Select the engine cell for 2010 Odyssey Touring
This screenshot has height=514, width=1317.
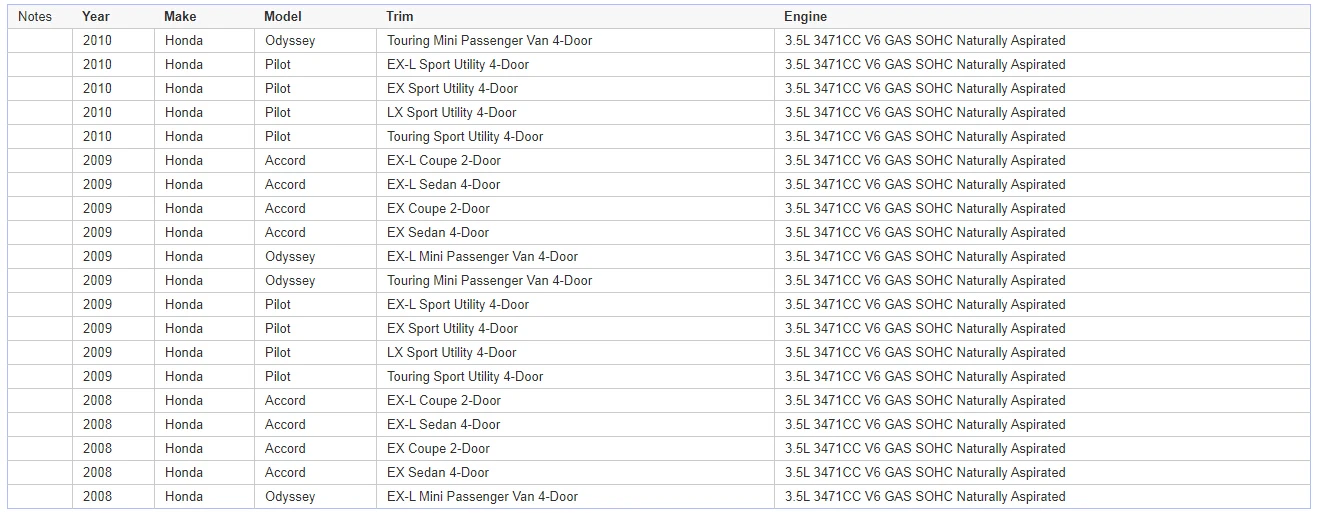pyautogui.click(x=925, y=41)
